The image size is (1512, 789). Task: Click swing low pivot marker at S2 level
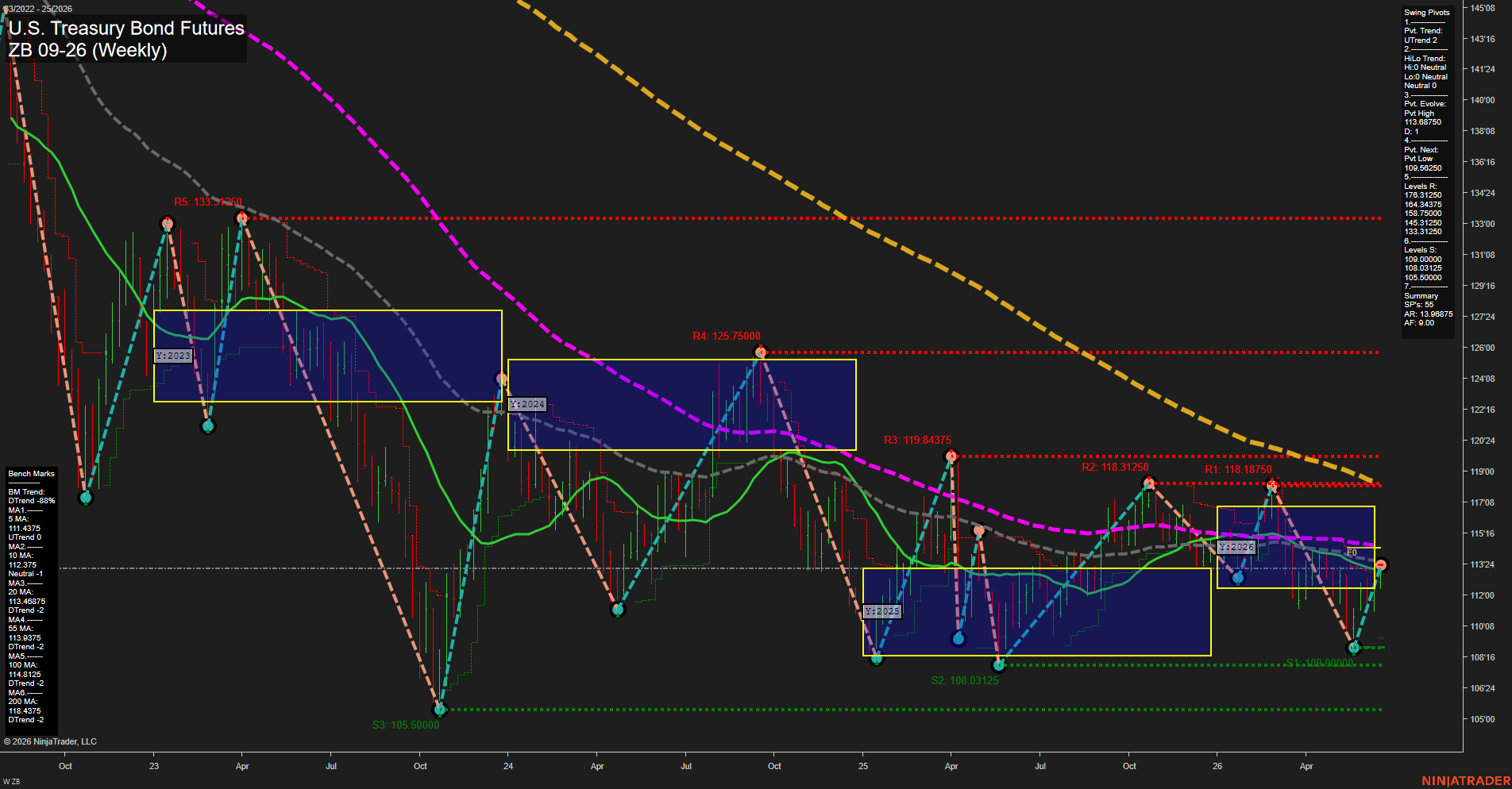[x=999, y=664]
